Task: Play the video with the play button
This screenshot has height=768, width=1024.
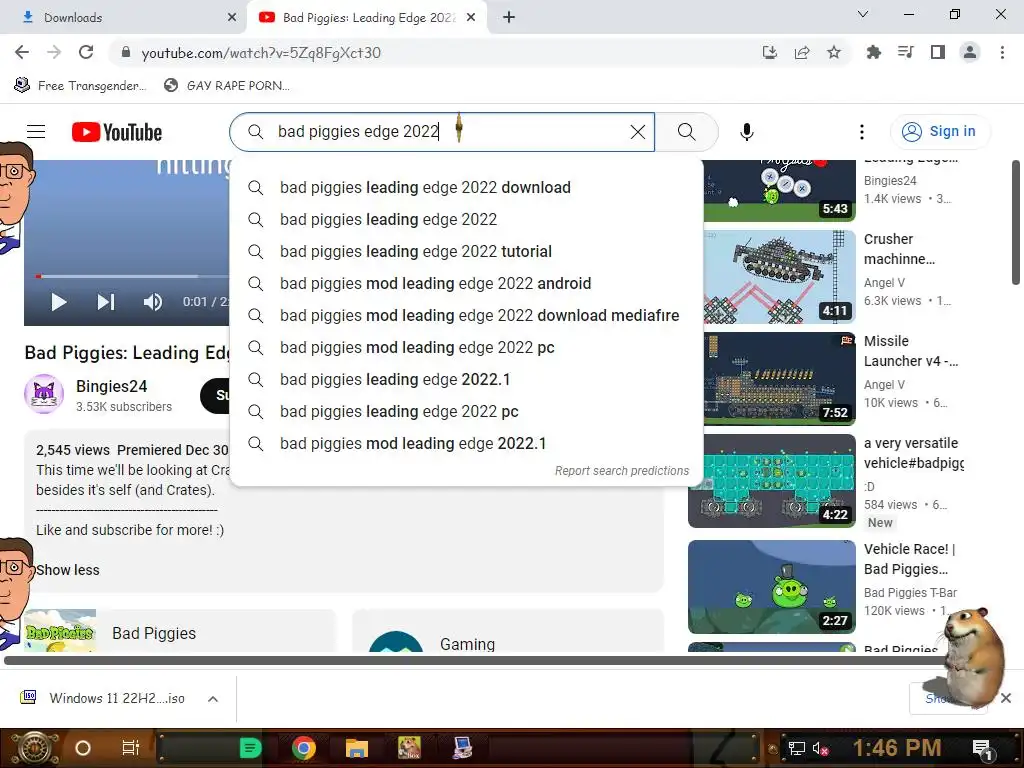Action: 59,302
